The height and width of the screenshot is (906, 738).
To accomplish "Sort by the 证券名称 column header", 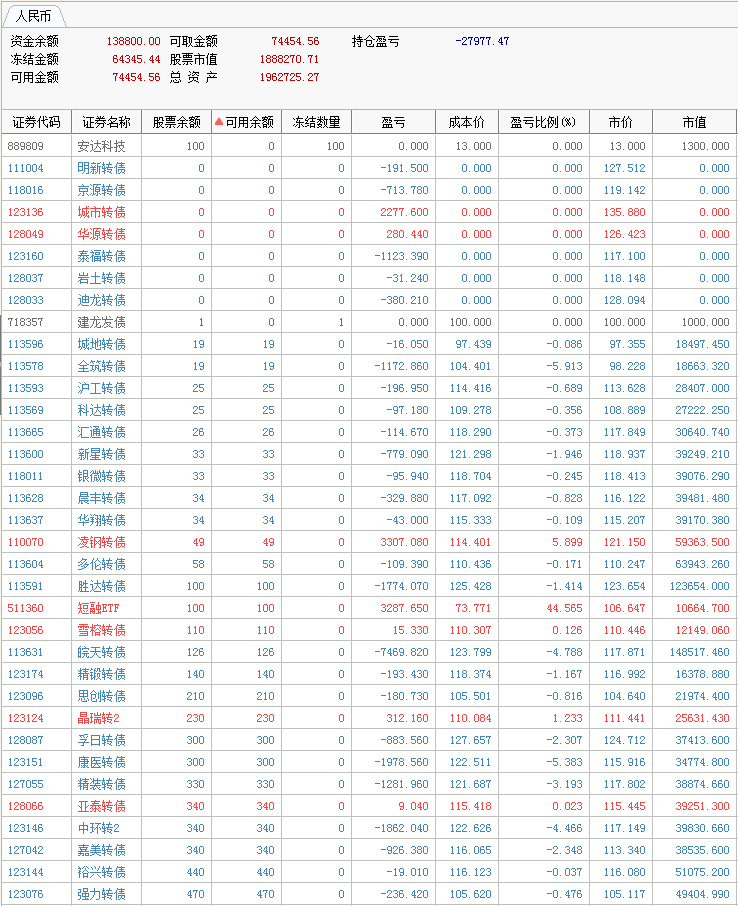I will (106, 122).
